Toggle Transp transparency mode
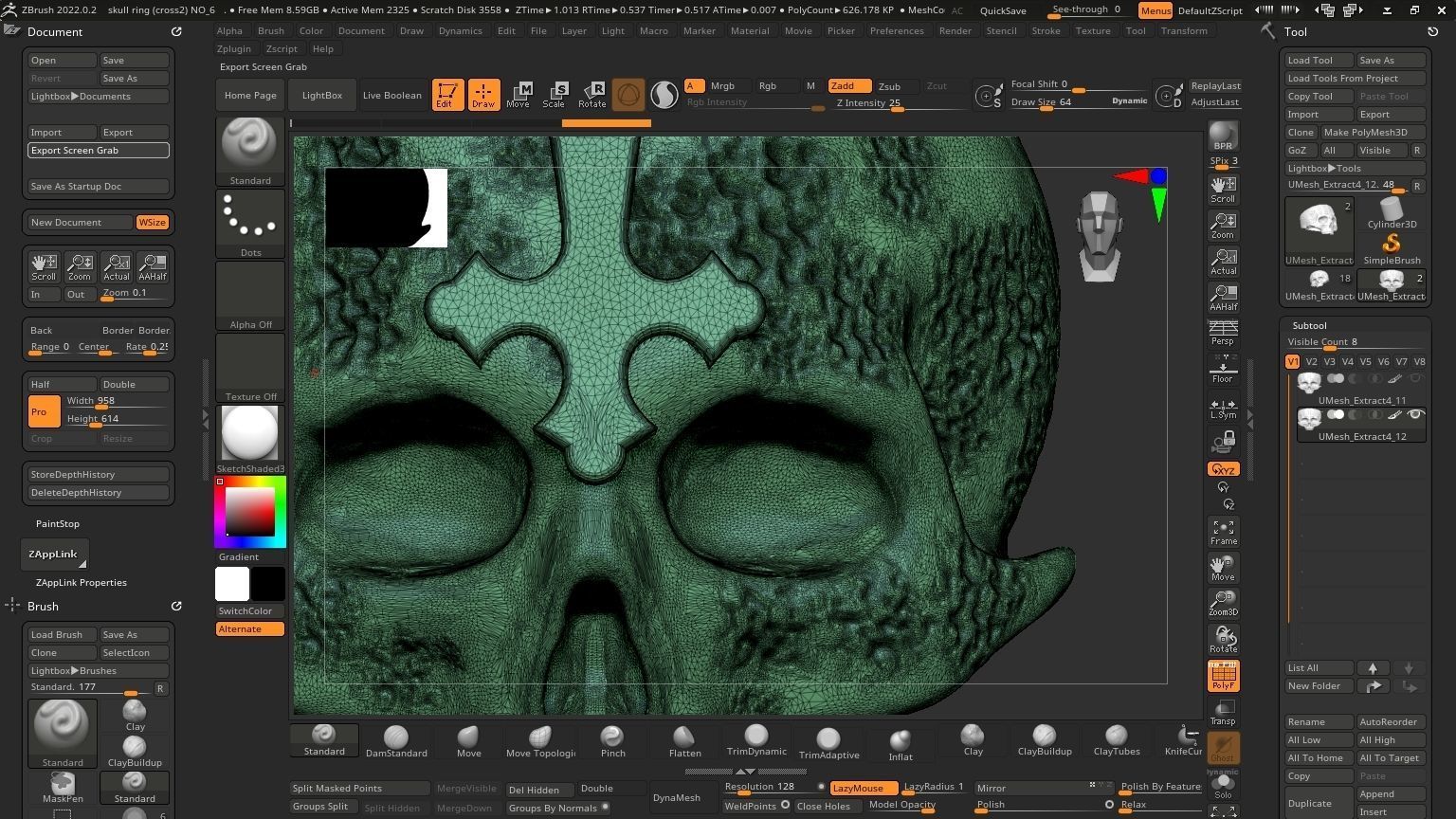 tap(1223, 712)
